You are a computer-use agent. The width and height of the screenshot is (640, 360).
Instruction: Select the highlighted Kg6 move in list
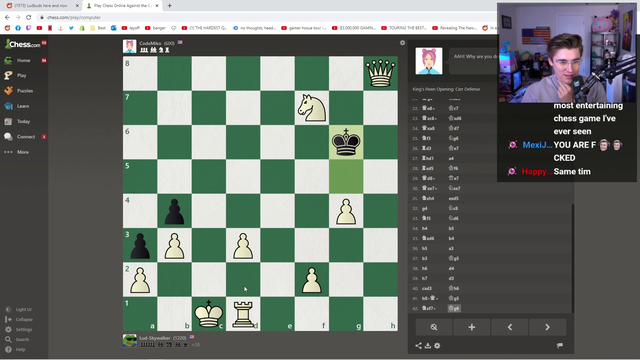click(454, 308)
